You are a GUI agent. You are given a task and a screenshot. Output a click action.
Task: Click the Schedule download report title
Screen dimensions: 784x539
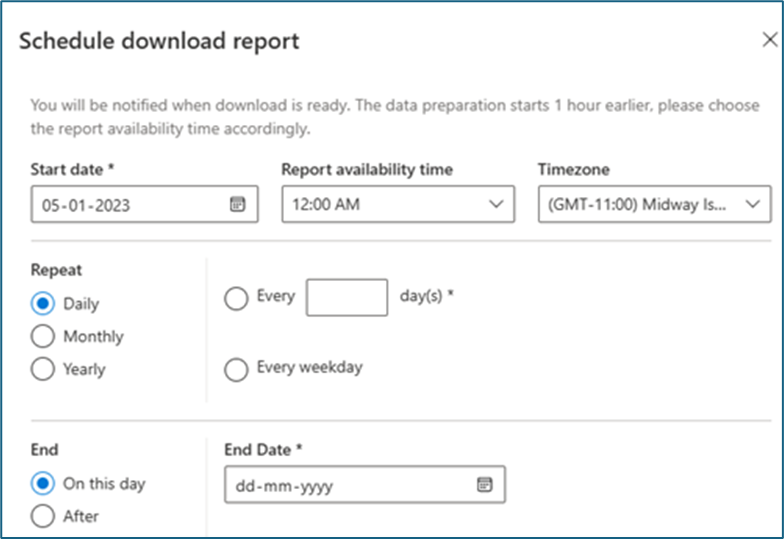(159, 42)
